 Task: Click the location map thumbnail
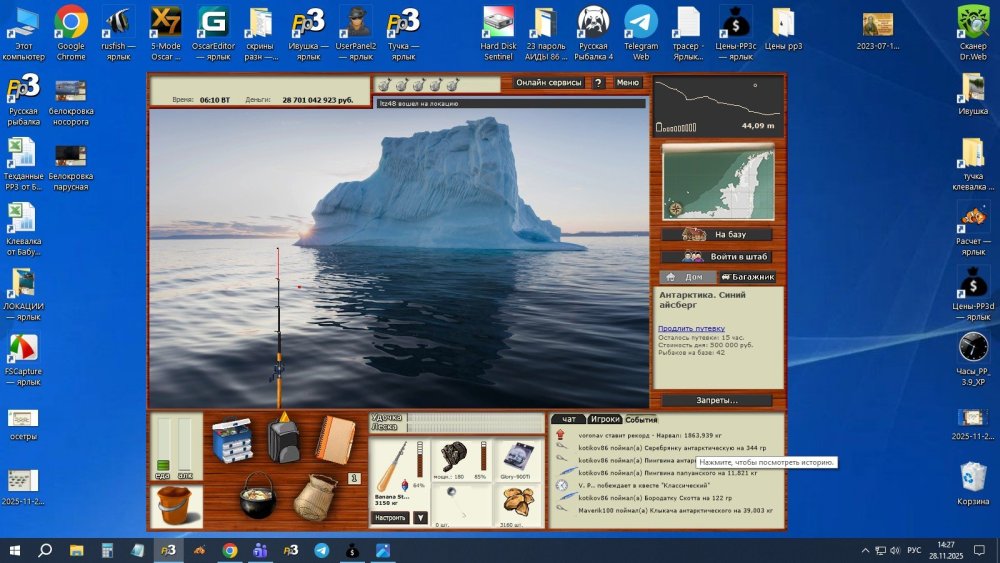pos(717,182)
